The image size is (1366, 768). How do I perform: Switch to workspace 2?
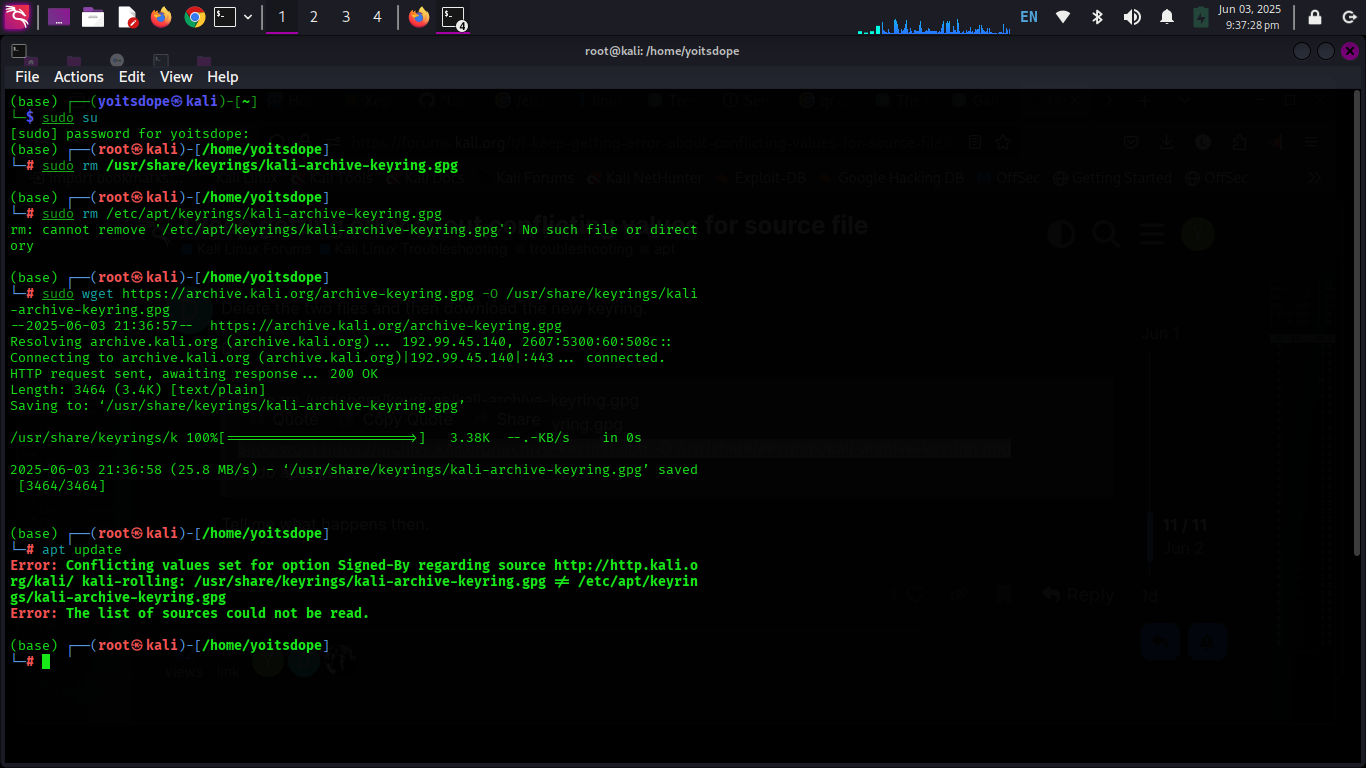point(314,17)
